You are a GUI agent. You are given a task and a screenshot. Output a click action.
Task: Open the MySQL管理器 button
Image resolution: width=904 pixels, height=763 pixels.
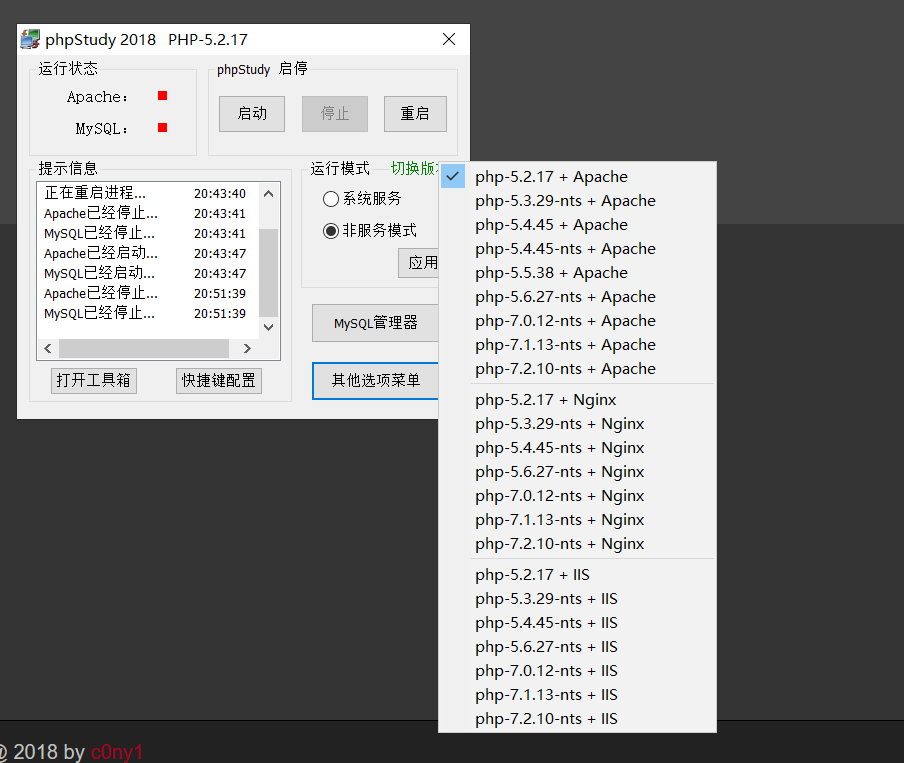point(375,323)
